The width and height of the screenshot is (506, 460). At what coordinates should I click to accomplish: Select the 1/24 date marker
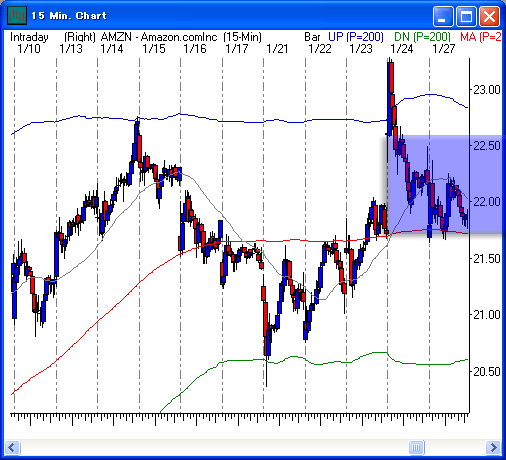pos(402,49)
